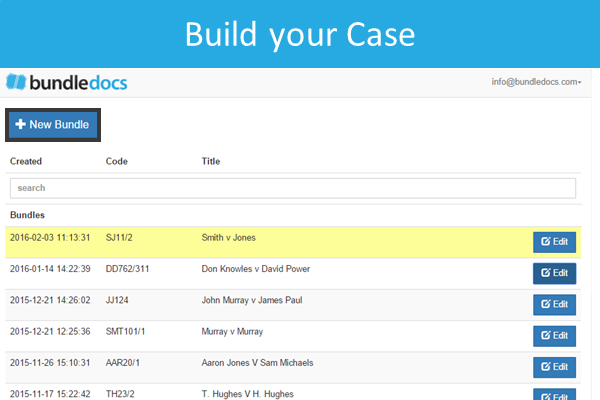Sort by the Title column header

pos(211,161)
